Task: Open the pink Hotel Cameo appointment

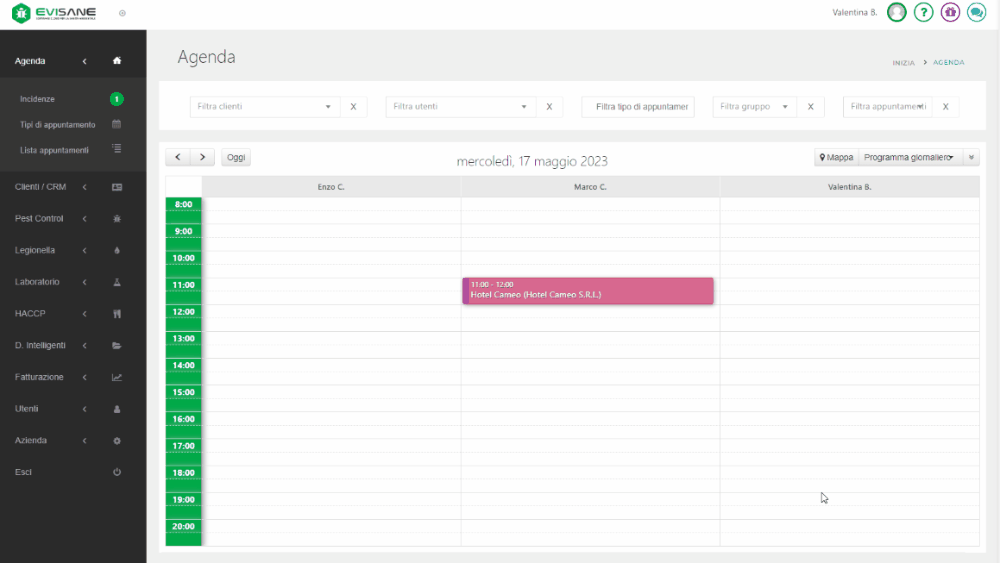Action: coord(588,291)
